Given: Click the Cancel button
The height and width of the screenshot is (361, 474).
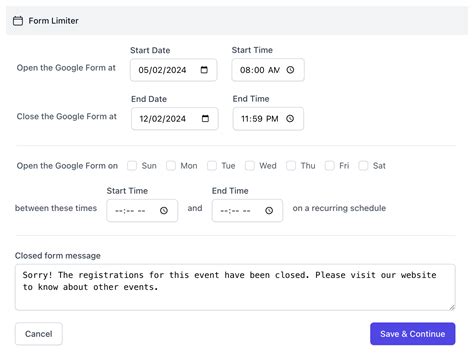Looking at the screenshot, I should click(x=39, y=334).
